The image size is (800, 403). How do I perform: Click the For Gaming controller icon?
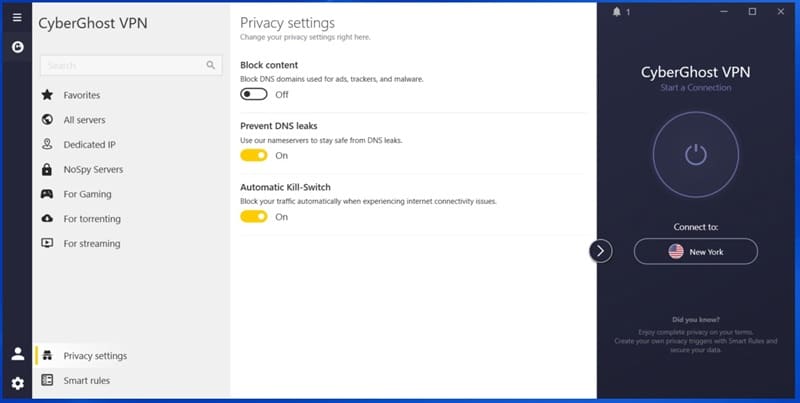(47, 194)
